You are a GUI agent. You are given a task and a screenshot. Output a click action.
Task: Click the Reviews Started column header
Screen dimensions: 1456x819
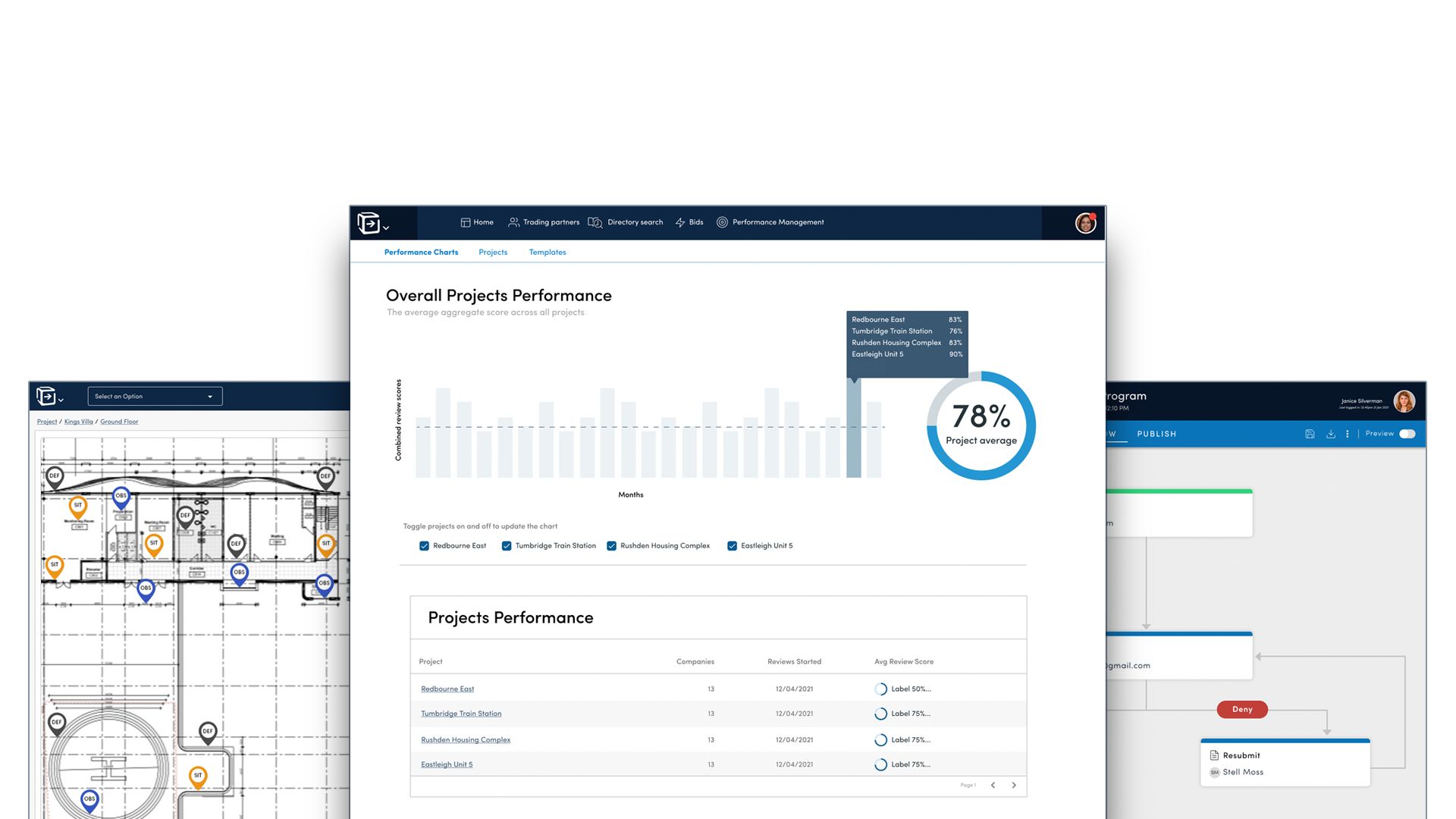point(794,662)
